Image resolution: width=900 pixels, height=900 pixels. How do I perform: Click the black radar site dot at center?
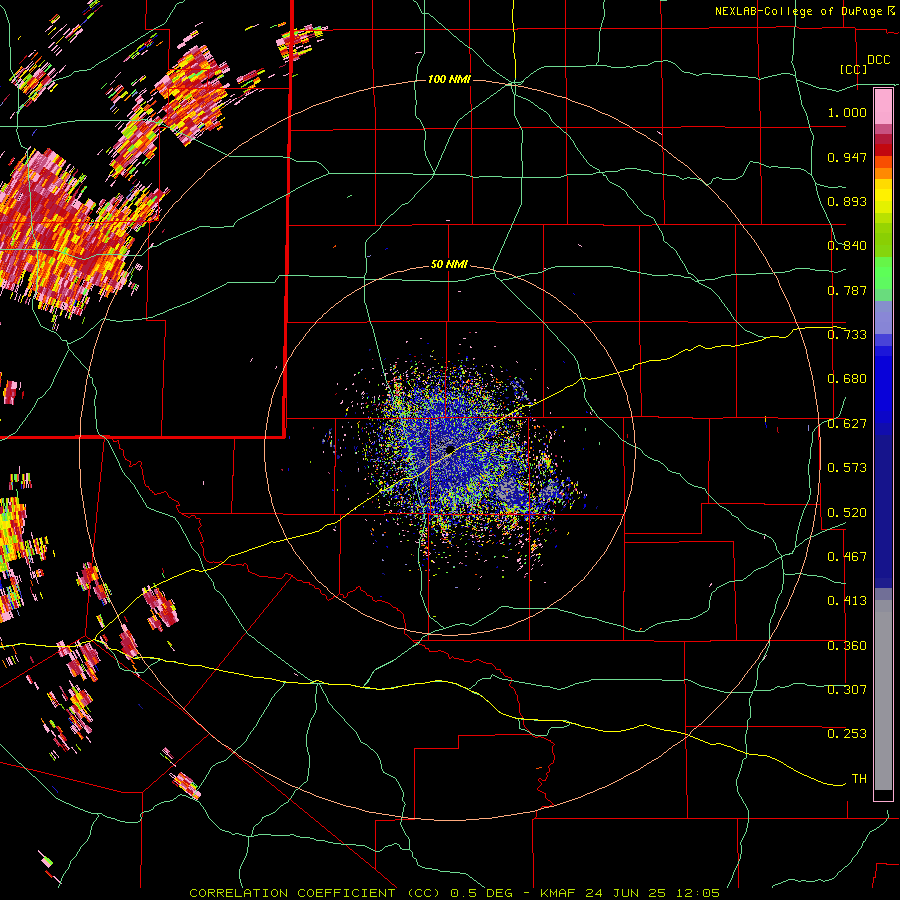click(x=450, y=449)
